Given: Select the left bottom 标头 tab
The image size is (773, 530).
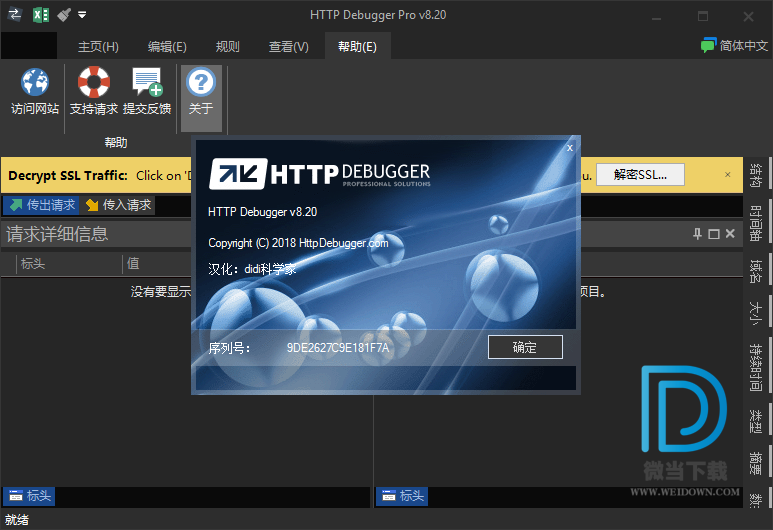Looking at the screenshot, I should tap(30, 495).
